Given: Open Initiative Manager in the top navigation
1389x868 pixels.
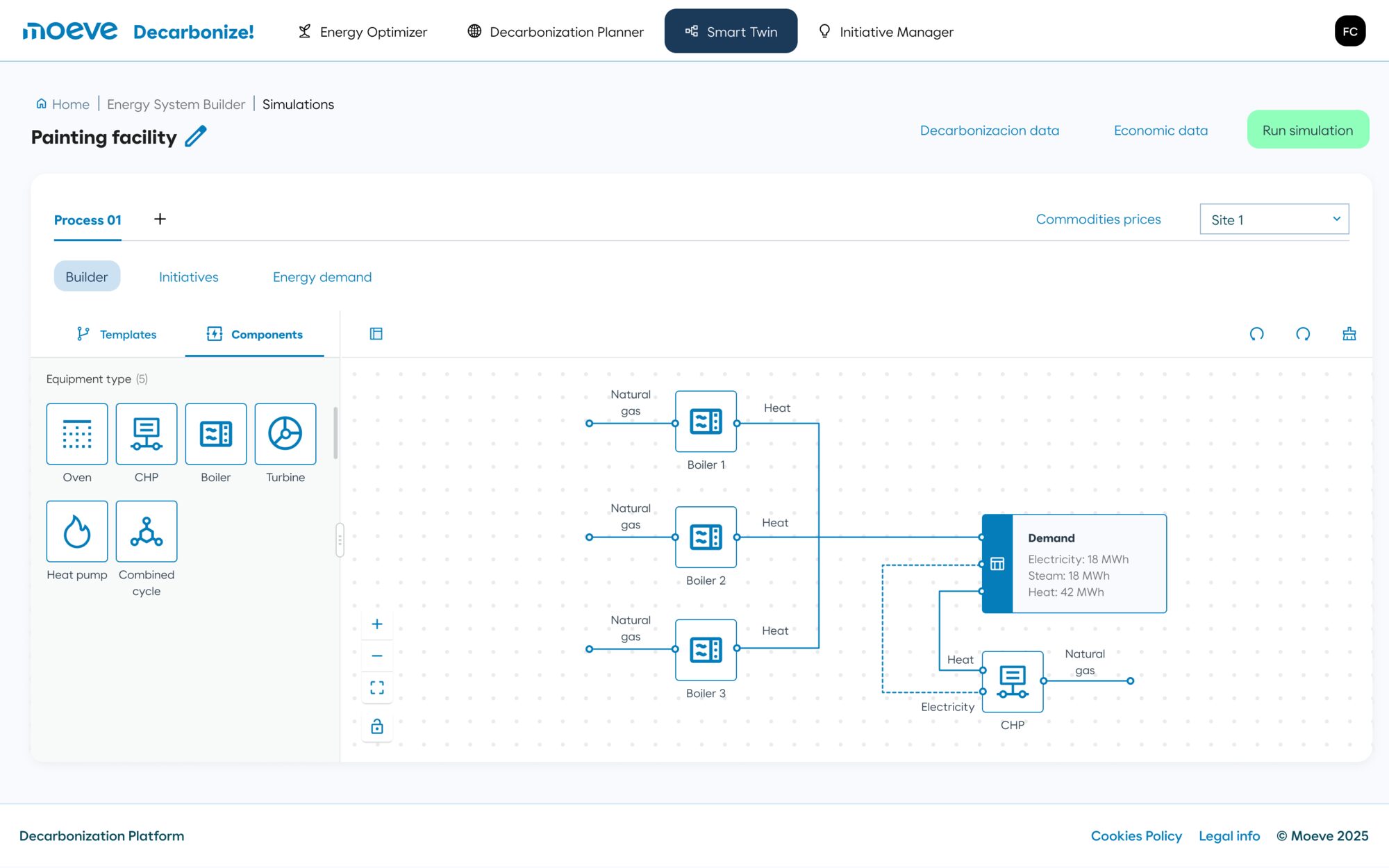Looking at the screenshot, I should coord(885,31).
